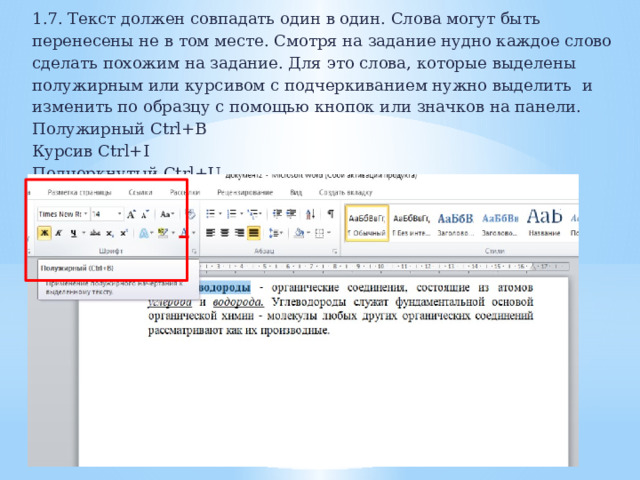Apply the second Заголовок style
This screenshot has height=480, width=640.
click(500, 223)
